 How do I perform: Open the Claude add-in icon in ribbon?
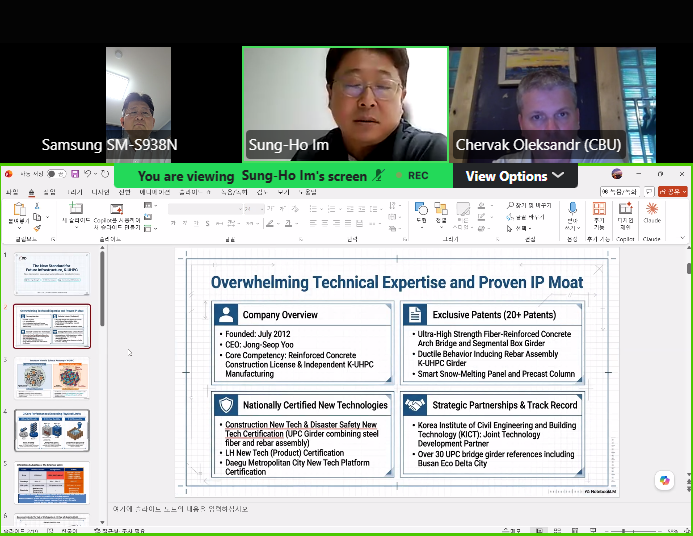(x=652, y=209)
